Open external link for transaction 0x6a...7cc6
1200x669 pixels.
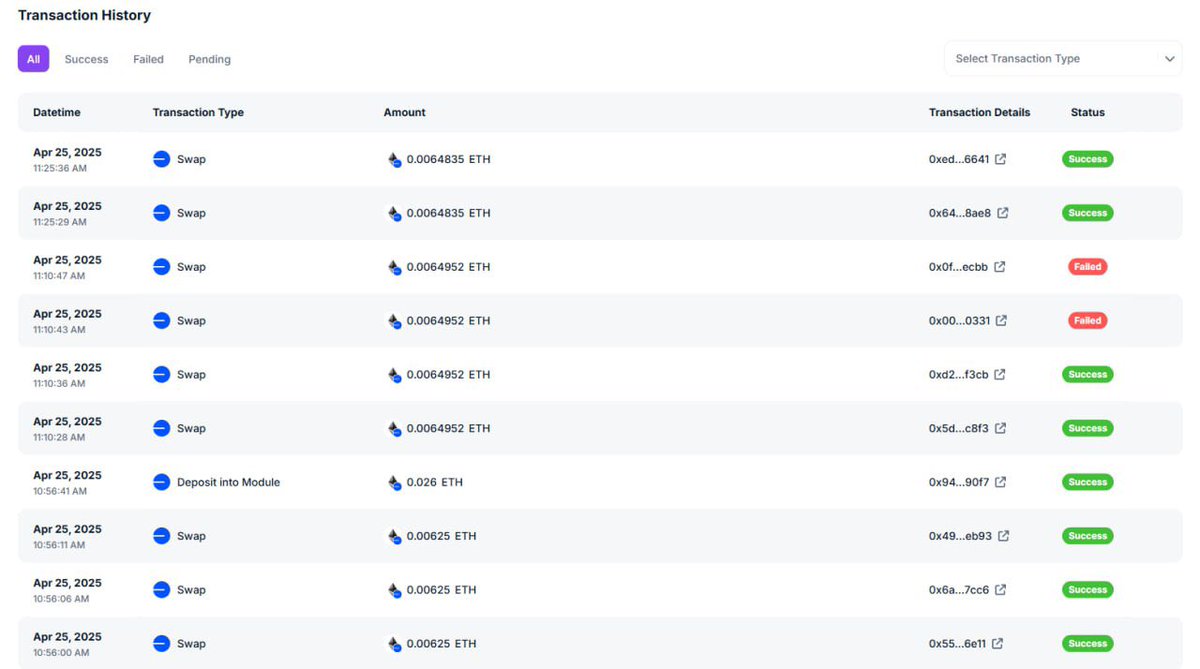click(1000, 590)
